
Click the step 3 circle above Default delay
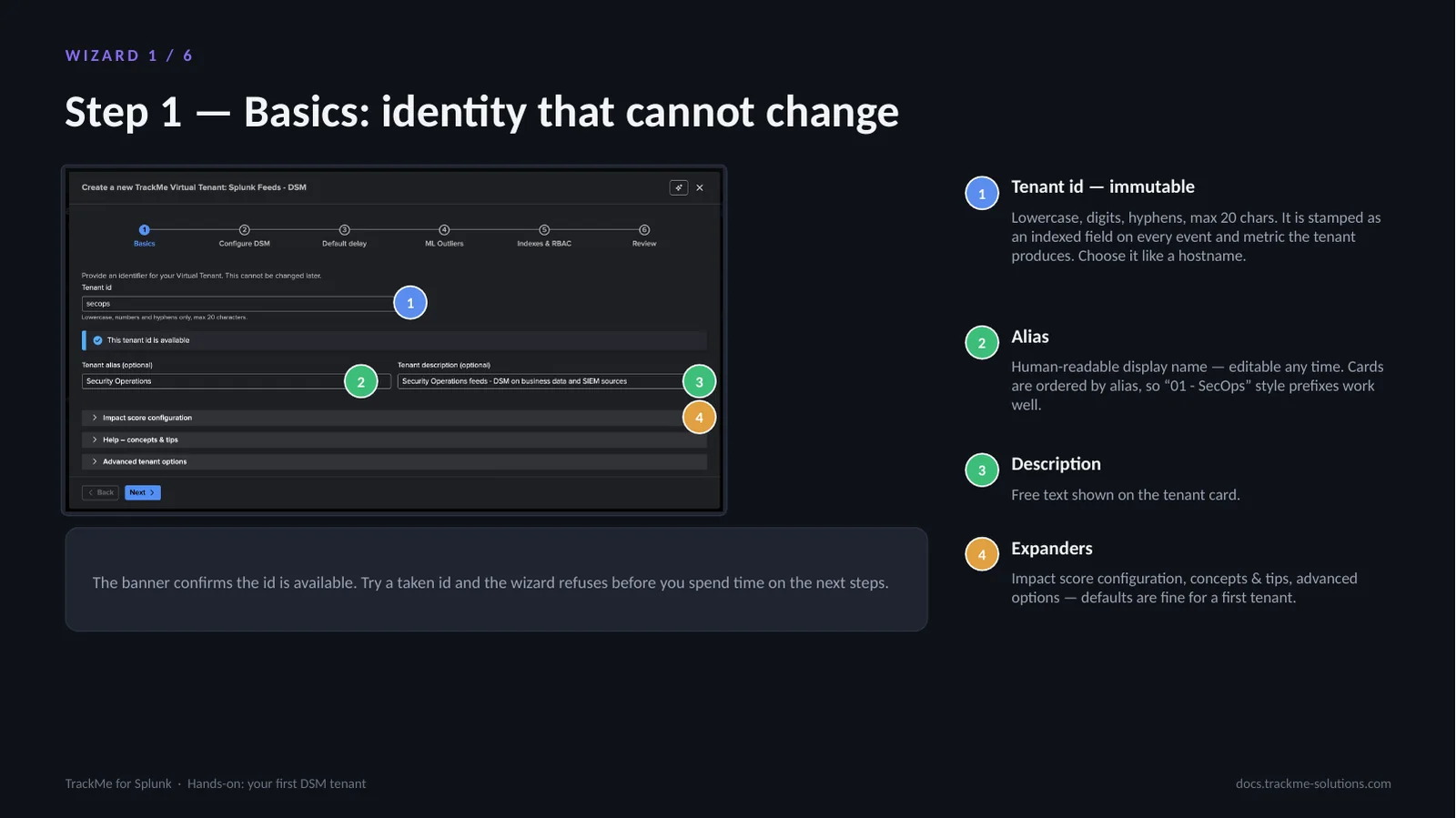[344, 230]
